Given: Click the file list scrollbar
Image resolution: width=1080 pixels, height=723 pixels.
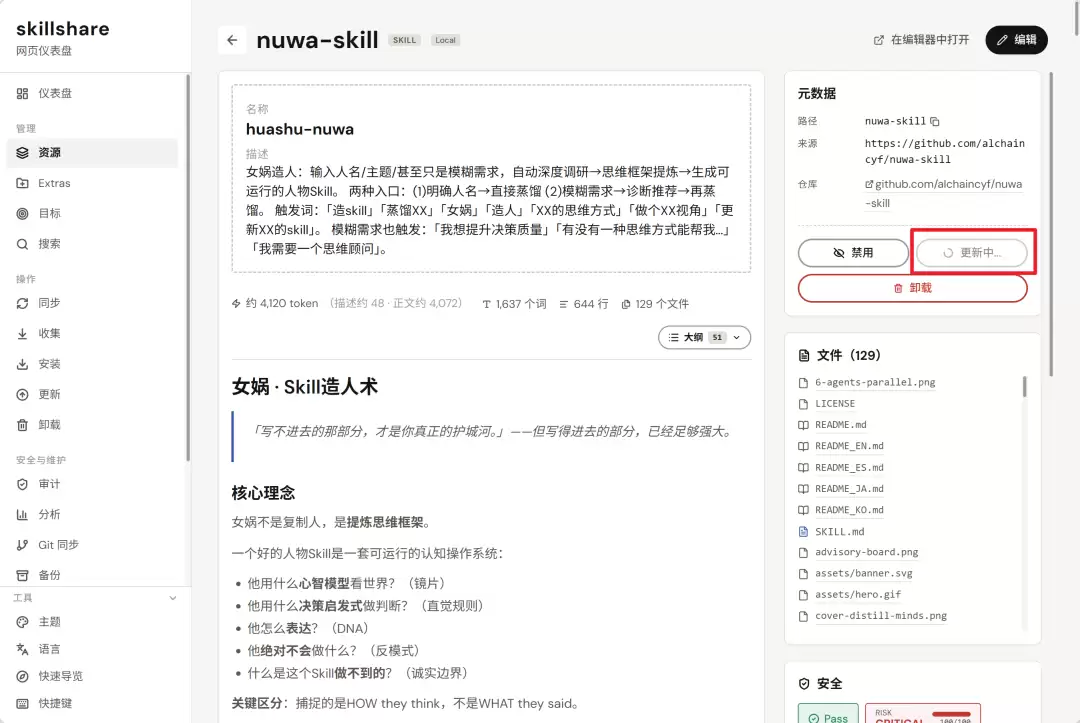Looking at the screenshot, I should click(x=1024, y=386).
